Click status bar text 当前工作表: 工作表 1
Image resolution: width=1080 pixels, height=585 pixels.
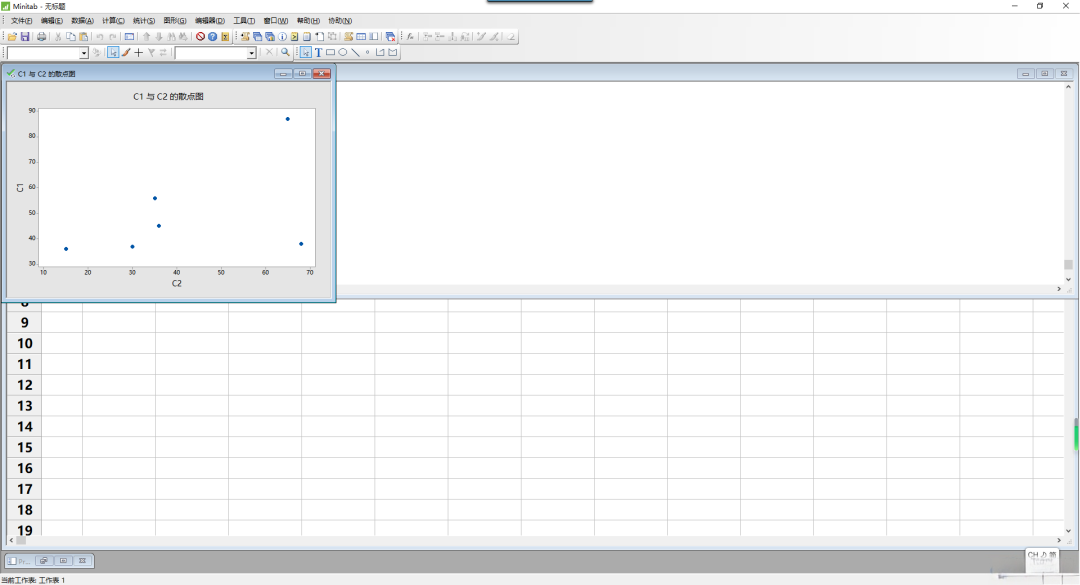pyautogui.click(x=33, y=580)
